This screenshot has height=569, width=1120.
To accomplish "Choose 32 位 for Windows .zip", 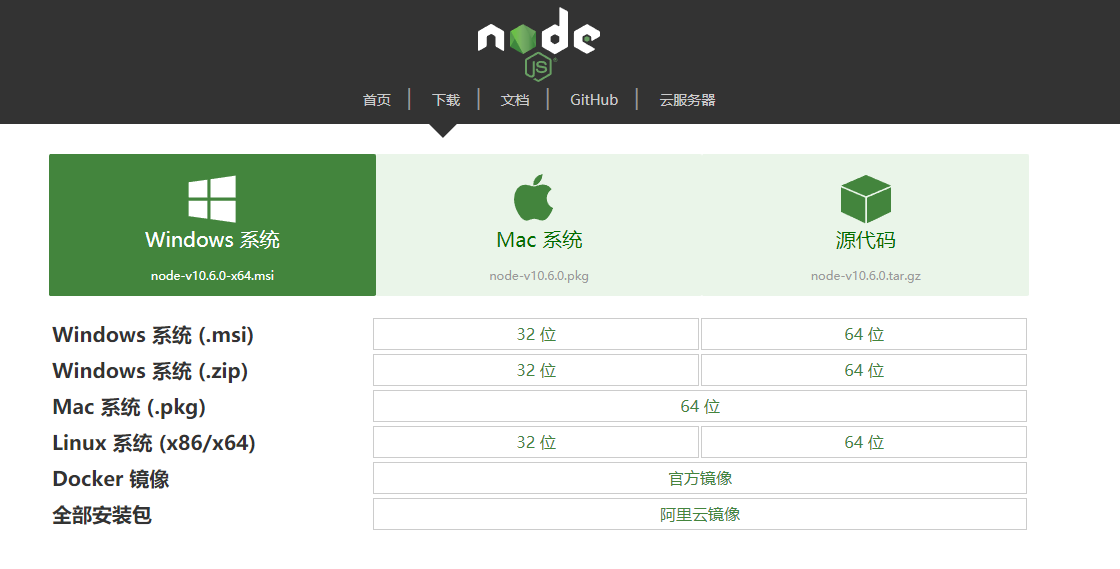I will pyautogui.click(x=536, y=370).
